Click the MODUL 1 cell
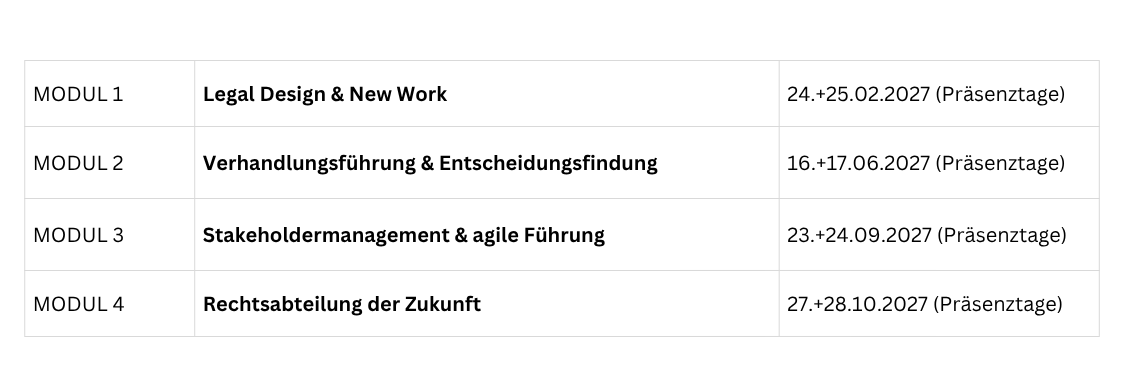The image size is (1140, 385). [109, 94]
